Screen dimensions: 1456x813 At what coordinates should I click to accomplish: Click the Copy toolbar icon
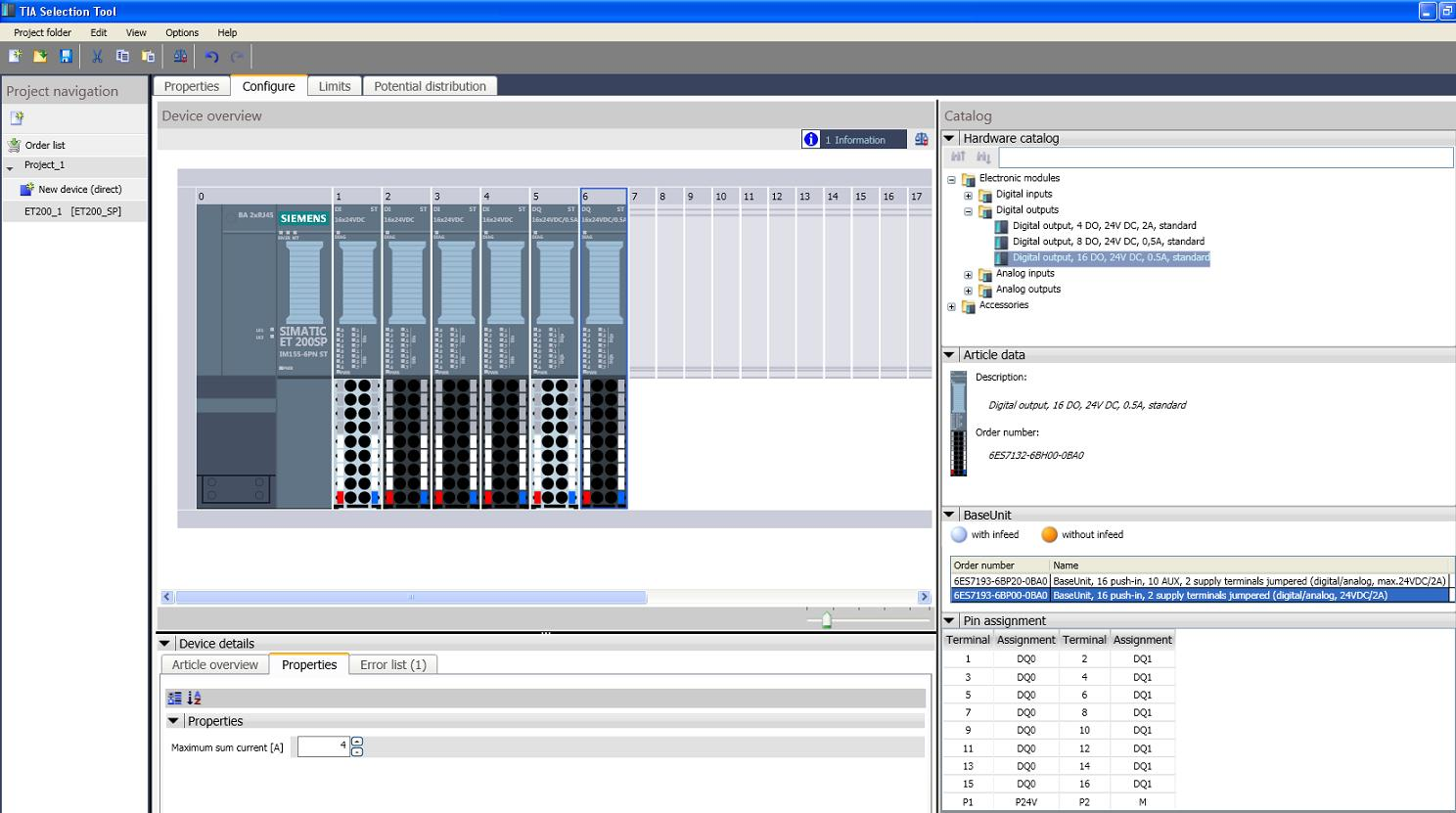[122, 57]
